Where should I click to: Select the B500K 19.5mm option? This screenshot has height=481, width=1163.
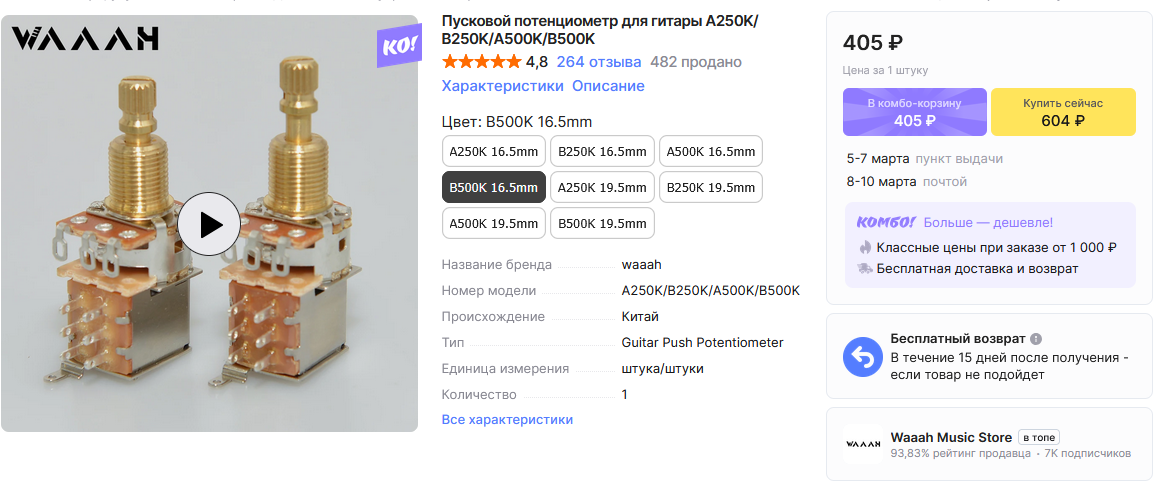(x=602, y=223)
